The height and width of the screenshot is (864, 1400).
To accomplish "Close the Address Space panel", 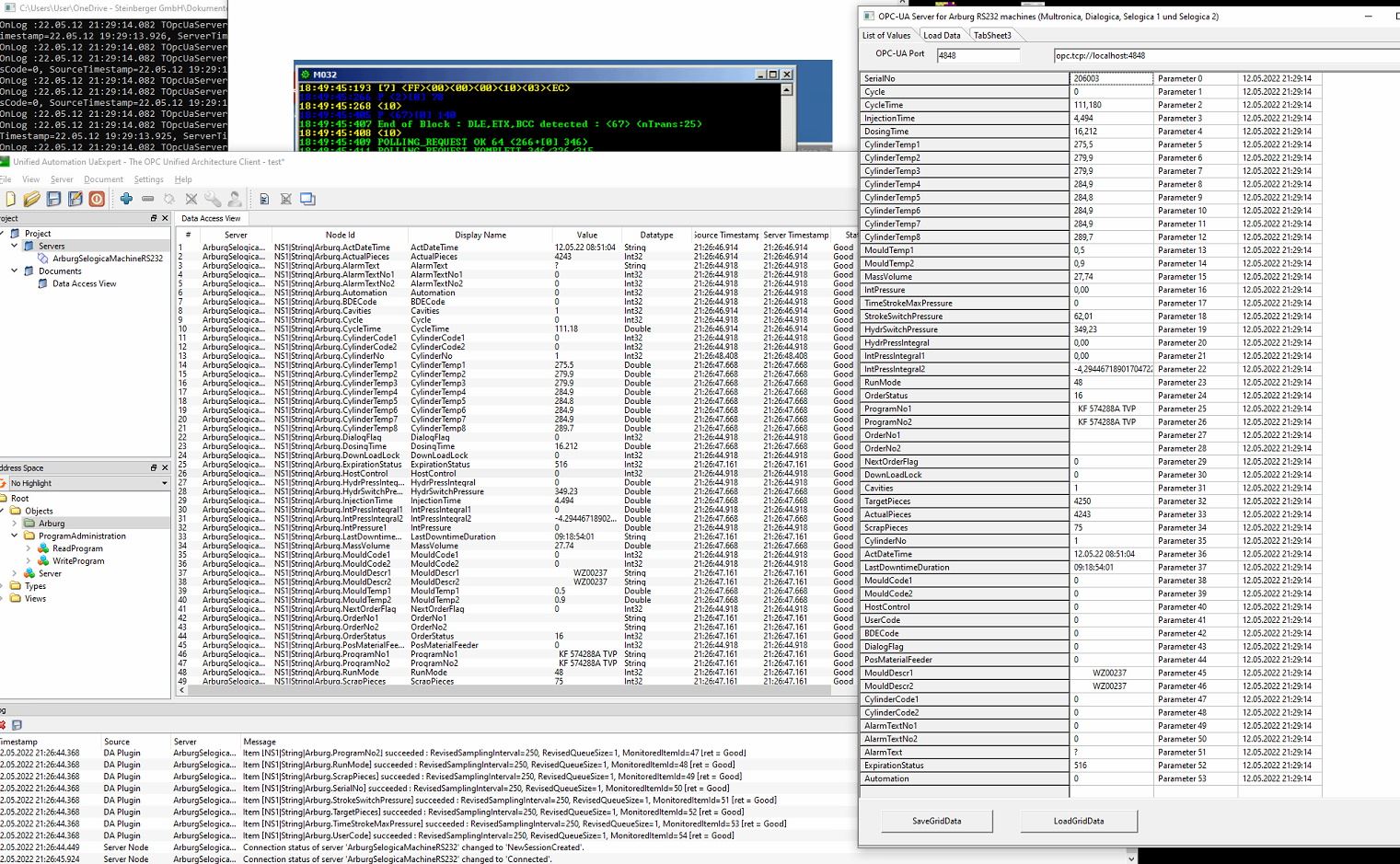I will point(165,467).
